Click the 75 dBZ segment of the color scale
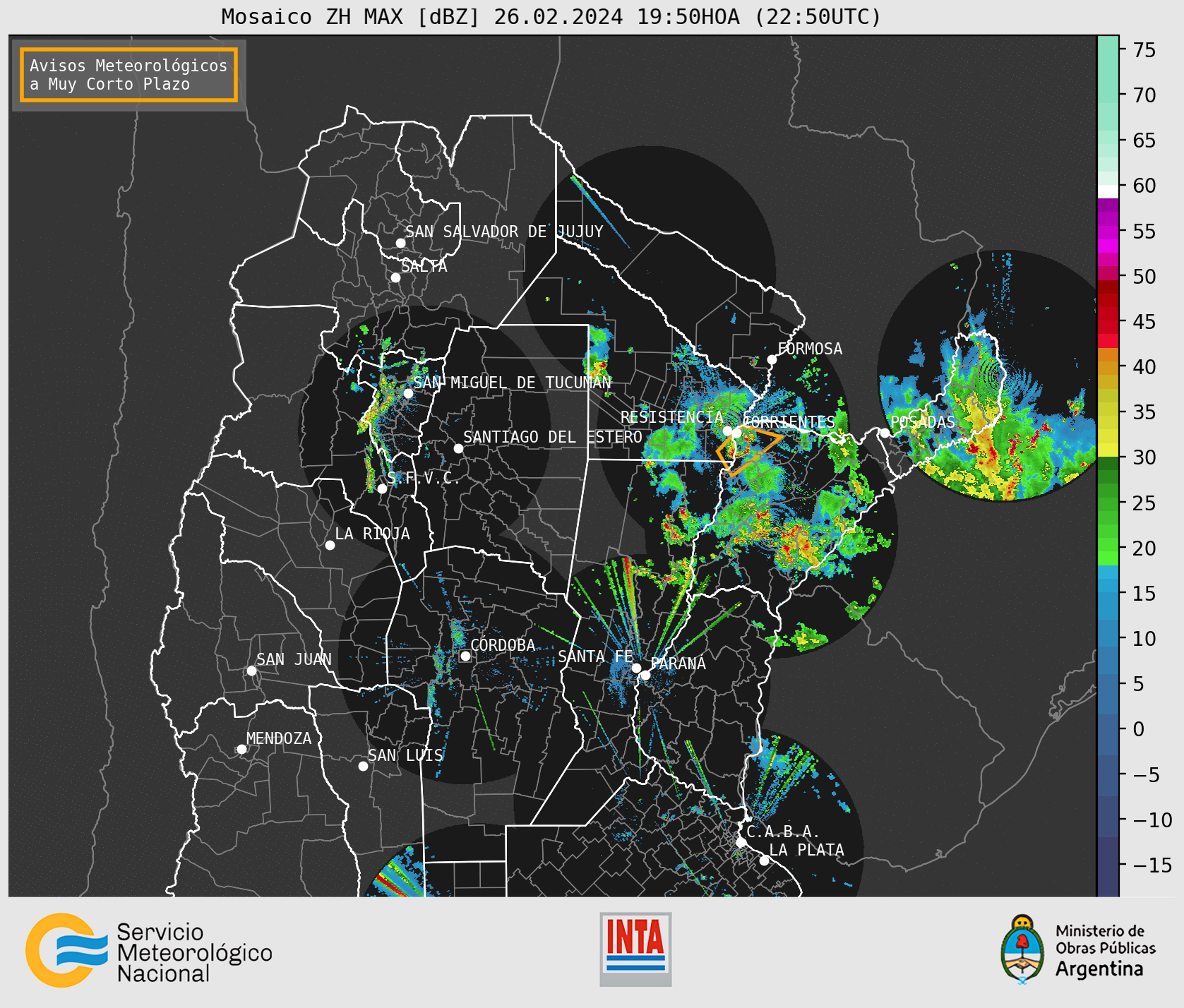Viewport: 1184px width, 1008px height. click(x=1108, y=49)
